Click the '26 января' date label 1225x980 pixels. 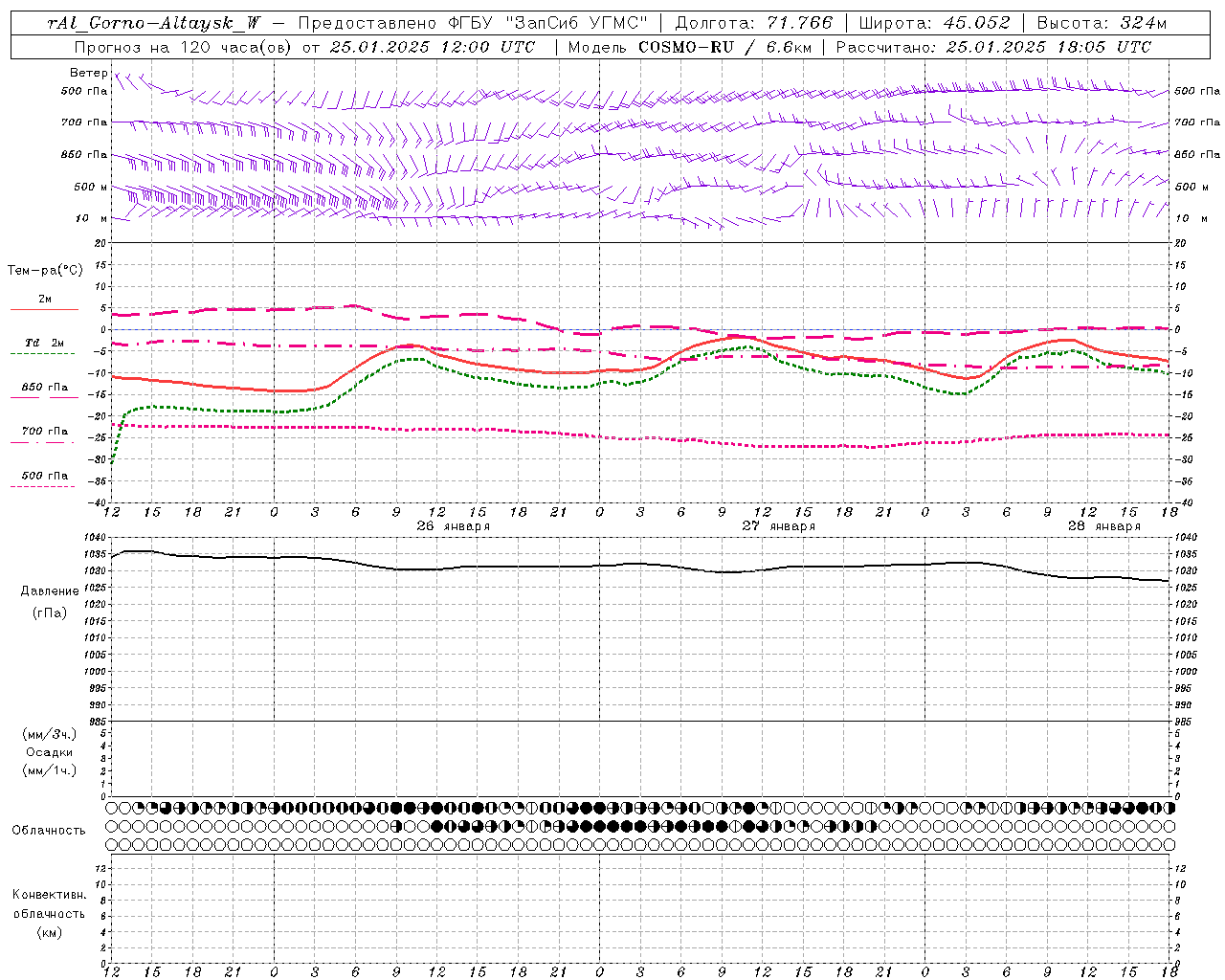[454, 526]
